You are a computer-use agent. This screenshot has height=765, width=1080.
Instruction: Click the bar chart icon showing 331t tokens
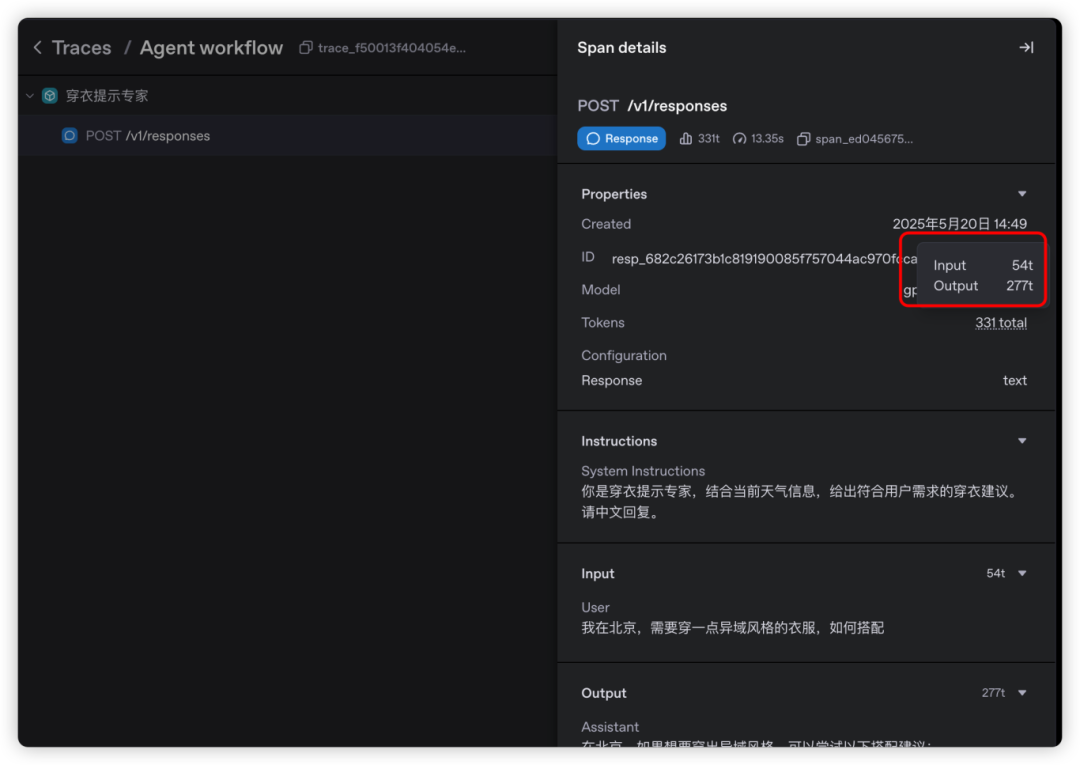[684, 138]
